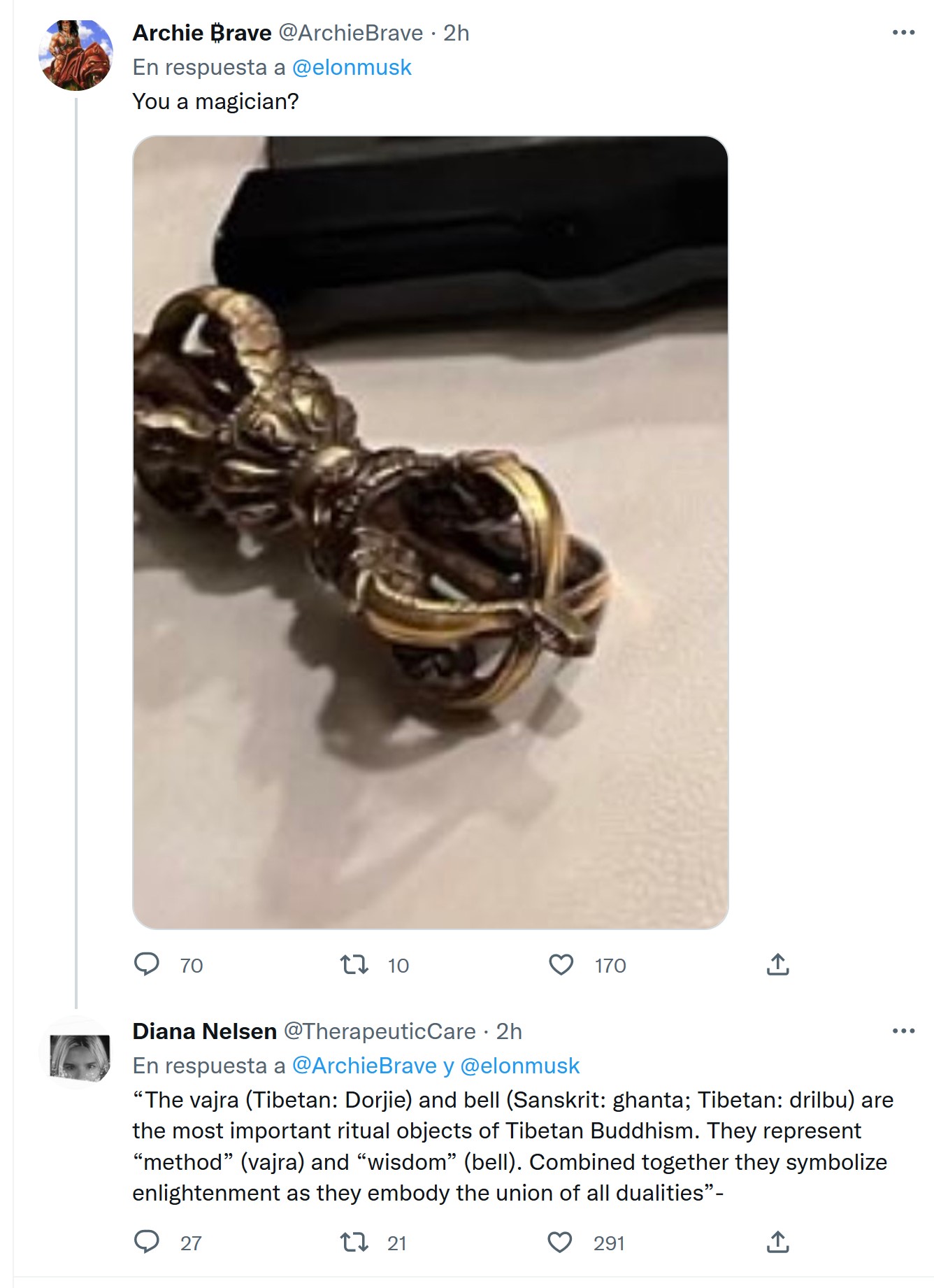This screenshot has height=1288, width=934.
Task: Like Diana Nelsen's tweet
Action: point(559,1243)
